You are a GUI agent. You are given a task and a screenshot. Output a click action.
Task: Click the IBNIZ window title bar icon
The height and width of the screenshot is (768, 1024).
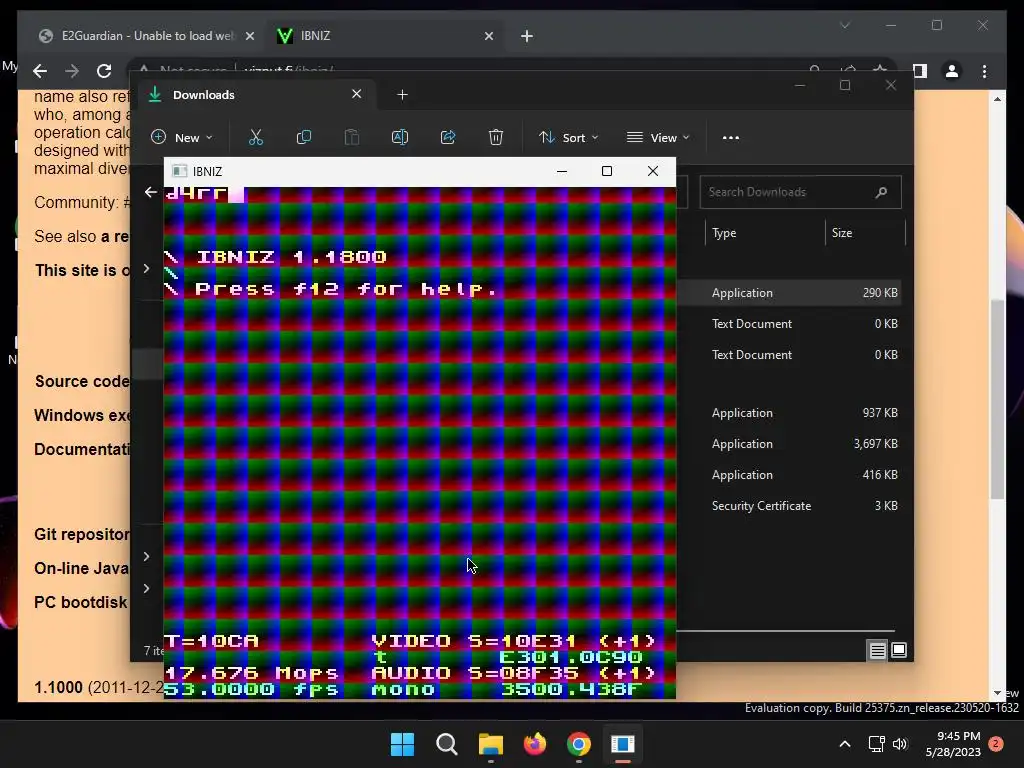click(180, 171)
